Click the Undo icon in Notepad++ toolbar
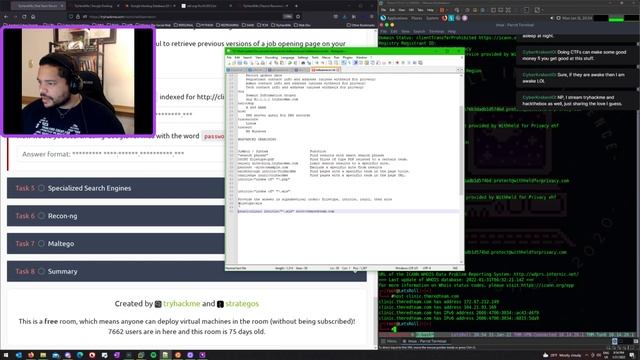The image size is (640, 360). (x=289, y=63)
